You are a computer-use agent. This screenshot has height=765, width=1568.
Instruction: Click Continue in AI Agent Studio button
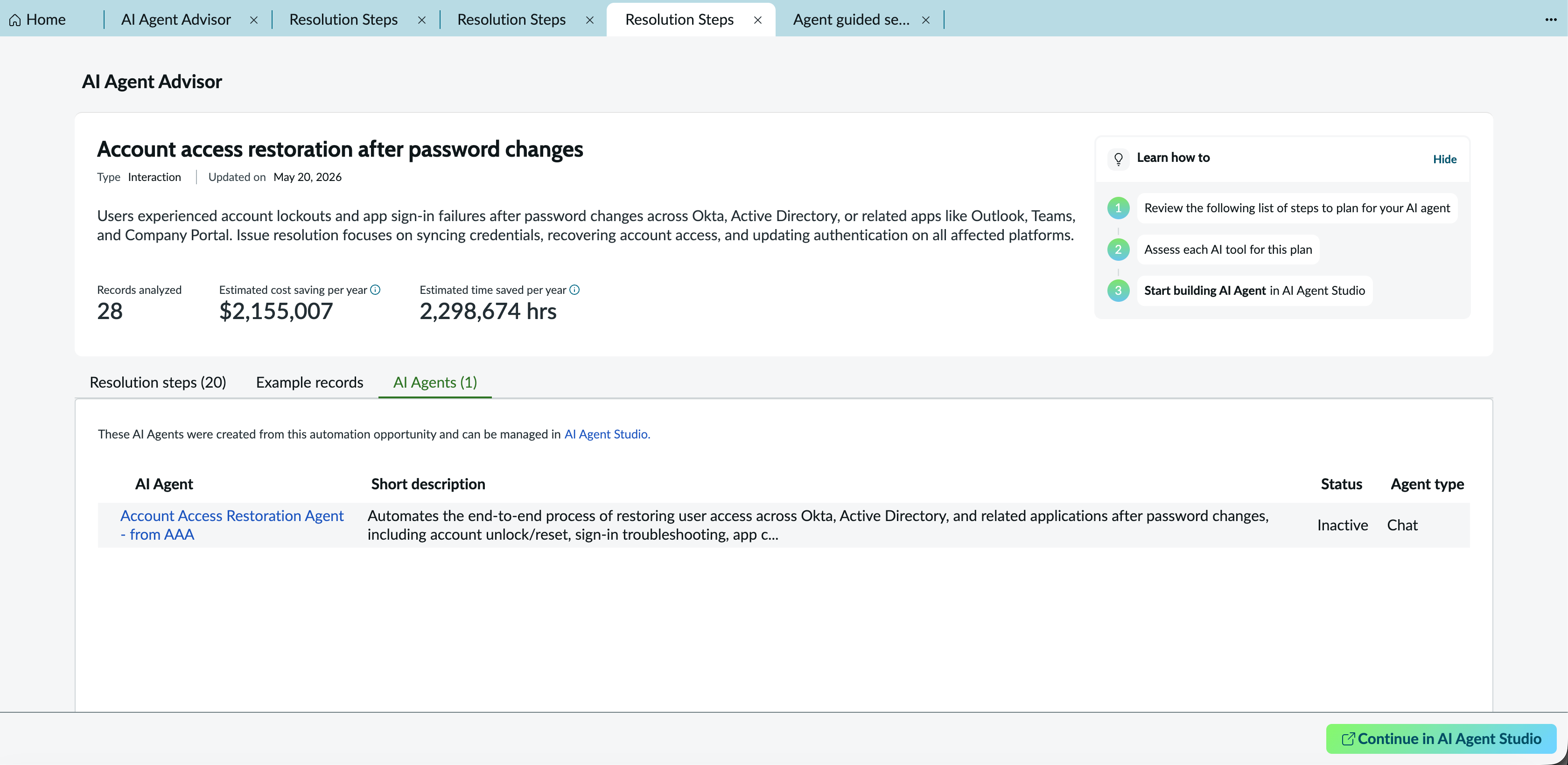pyautogui.click(x=1441, y=738)
